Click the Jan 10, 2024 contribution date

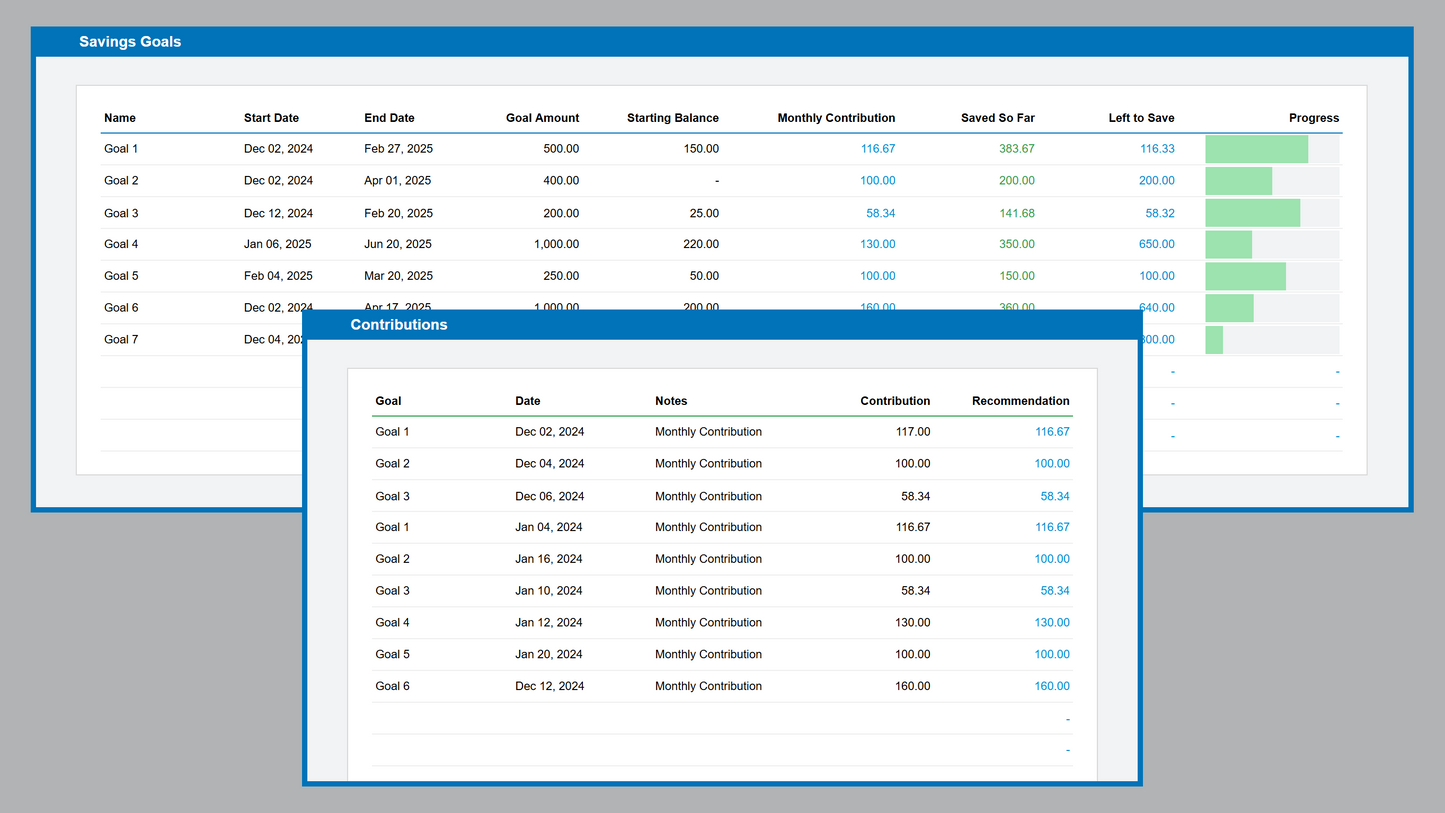point(549,591)
